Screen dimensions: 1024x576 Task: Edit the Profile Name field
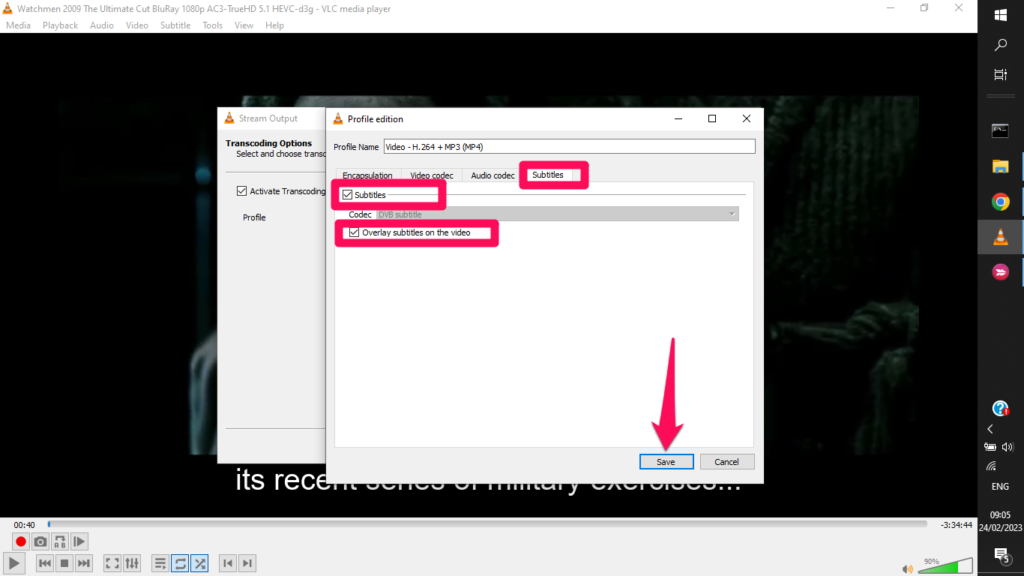(x=569, y=147)
